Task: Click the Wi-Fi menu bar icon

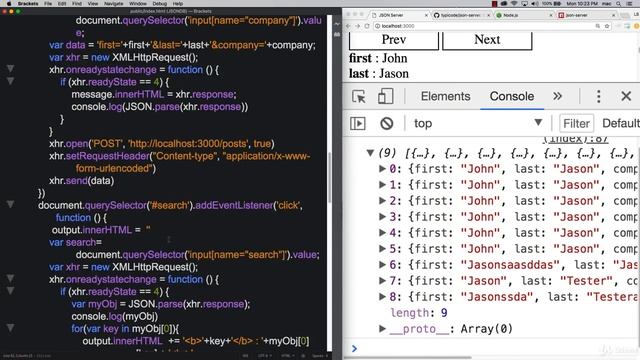Action: pyautogui.click(x=514, y=4)
